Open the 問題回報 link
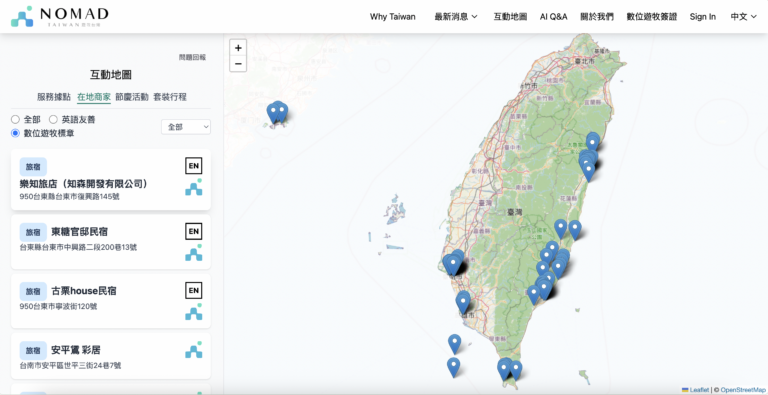The image size is (768, 395). 192,57
